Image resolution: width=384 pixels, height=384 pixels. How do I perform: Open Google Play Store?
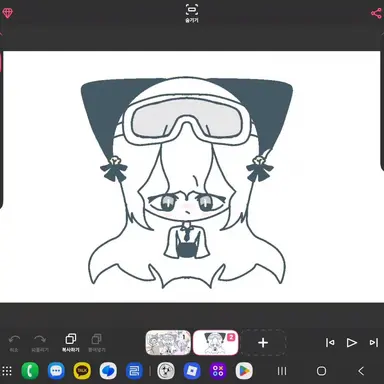tap(244, 371)
